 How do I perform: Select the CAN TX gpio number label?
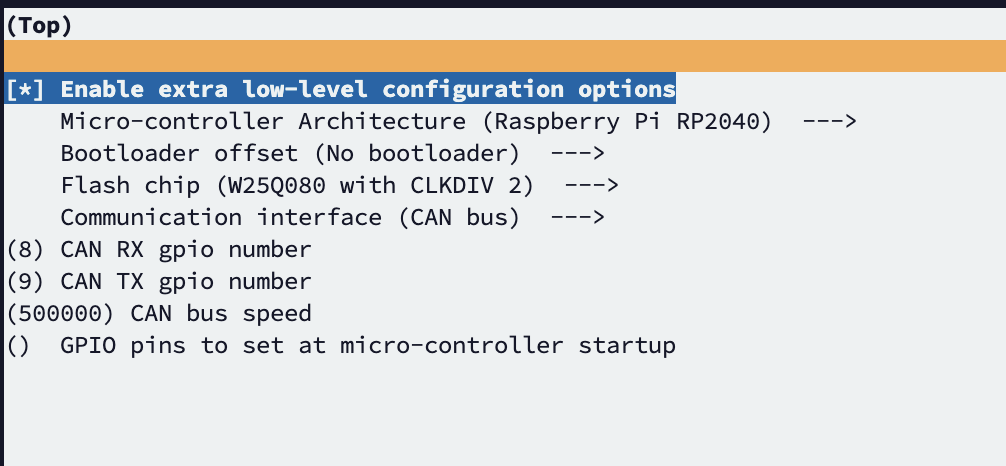click(x=186, y=282)
